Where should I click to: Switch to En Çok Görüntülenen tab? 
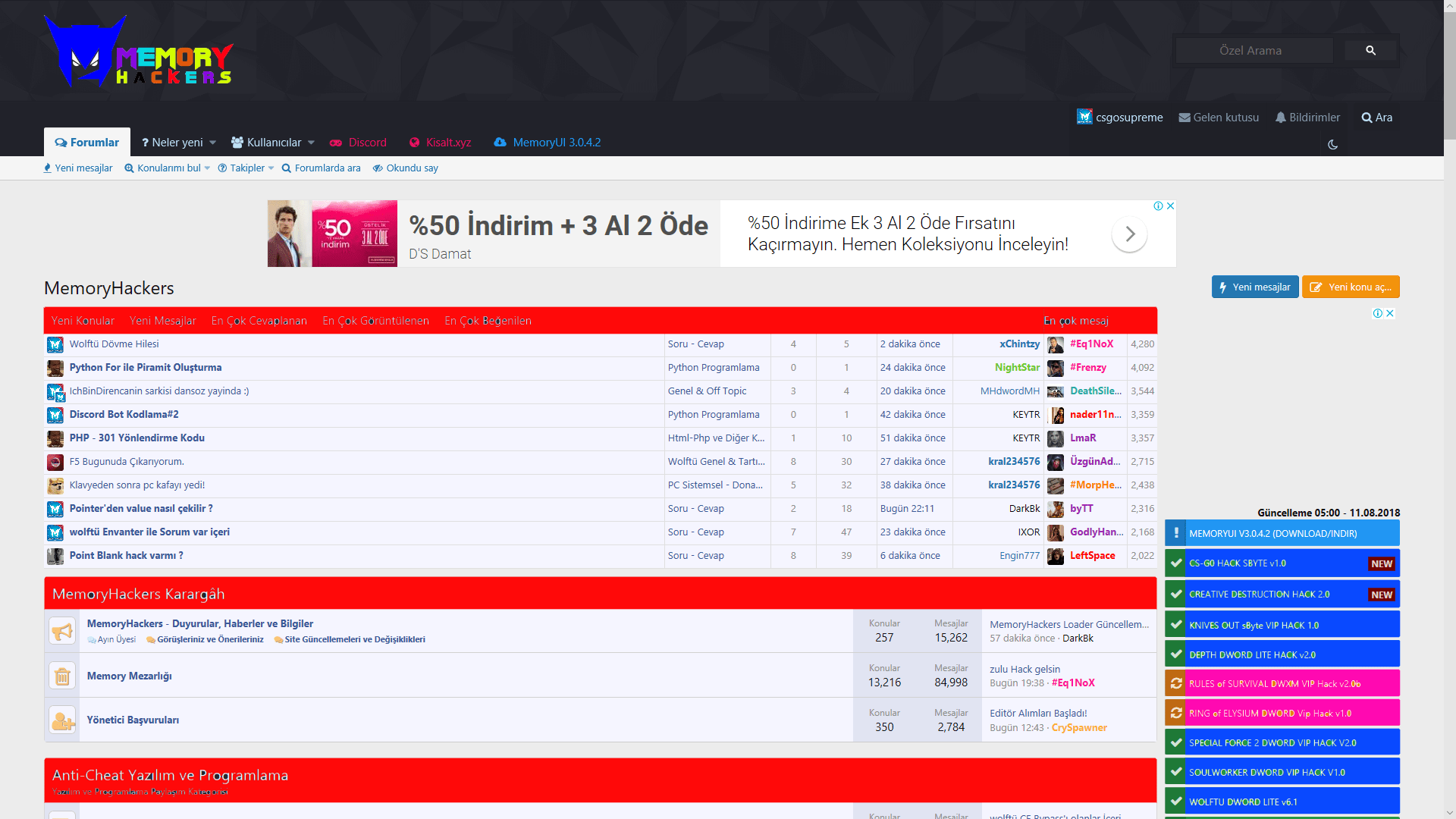coord(375,321)
